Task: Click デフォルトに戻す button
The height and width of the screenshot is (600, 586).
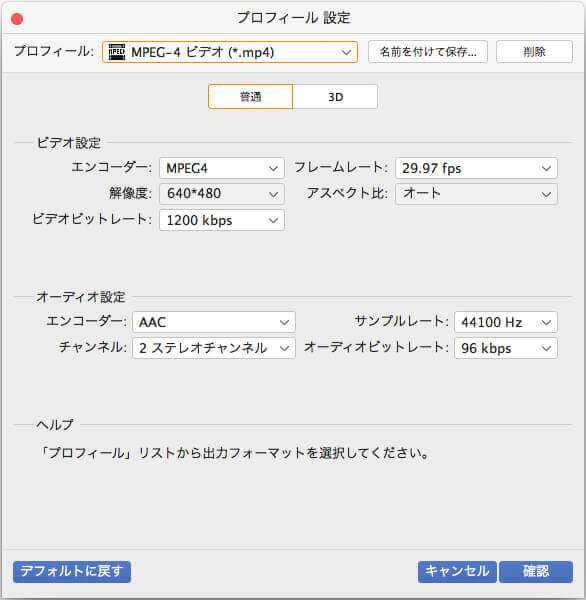Action: point(72,572)
